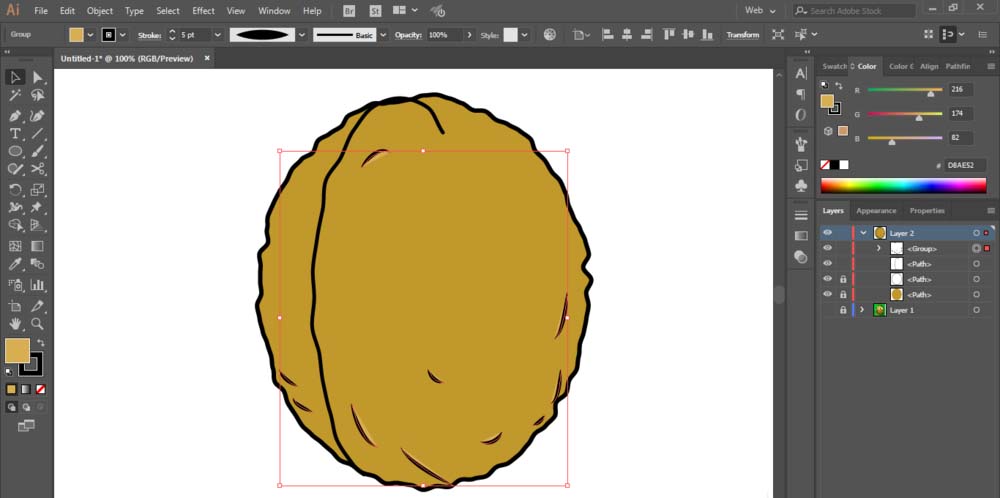The image size is (1000, 498).
Task: Collapse Layer 2 chevron
Action: [x=864, y=233]
